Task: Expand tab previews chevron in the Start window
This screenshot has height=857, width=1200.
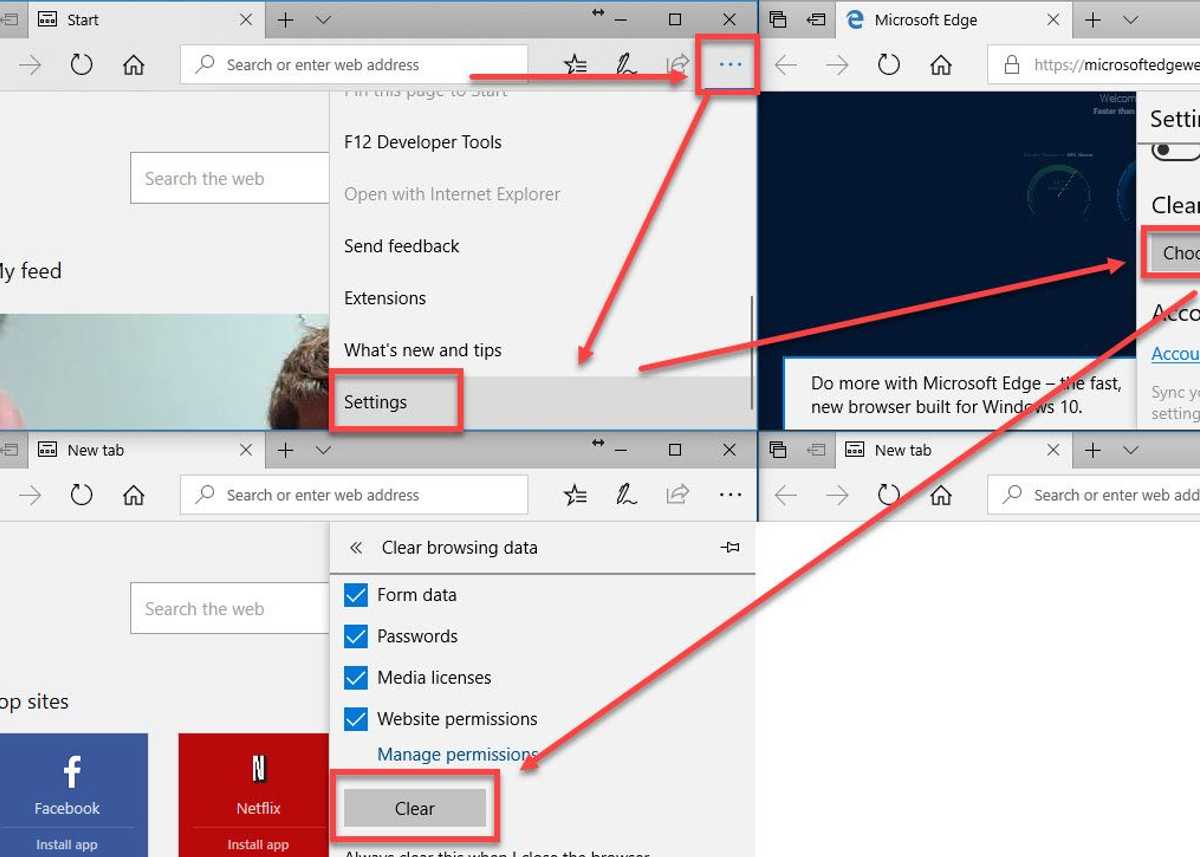Action: point(323,20)
